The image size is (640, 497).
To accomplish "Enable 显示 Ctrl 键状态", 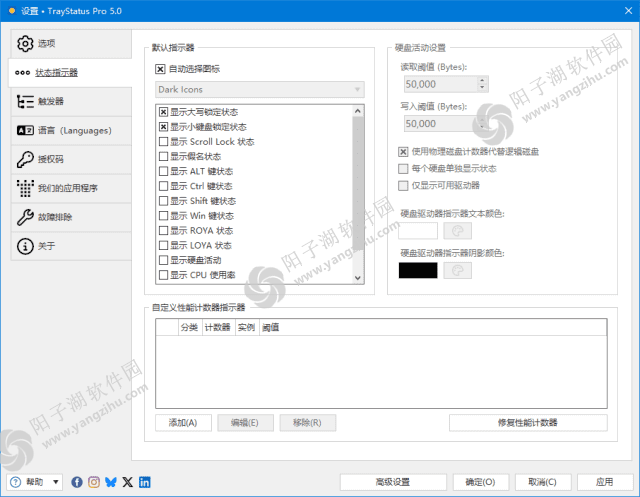I will [x=163, y=186].
